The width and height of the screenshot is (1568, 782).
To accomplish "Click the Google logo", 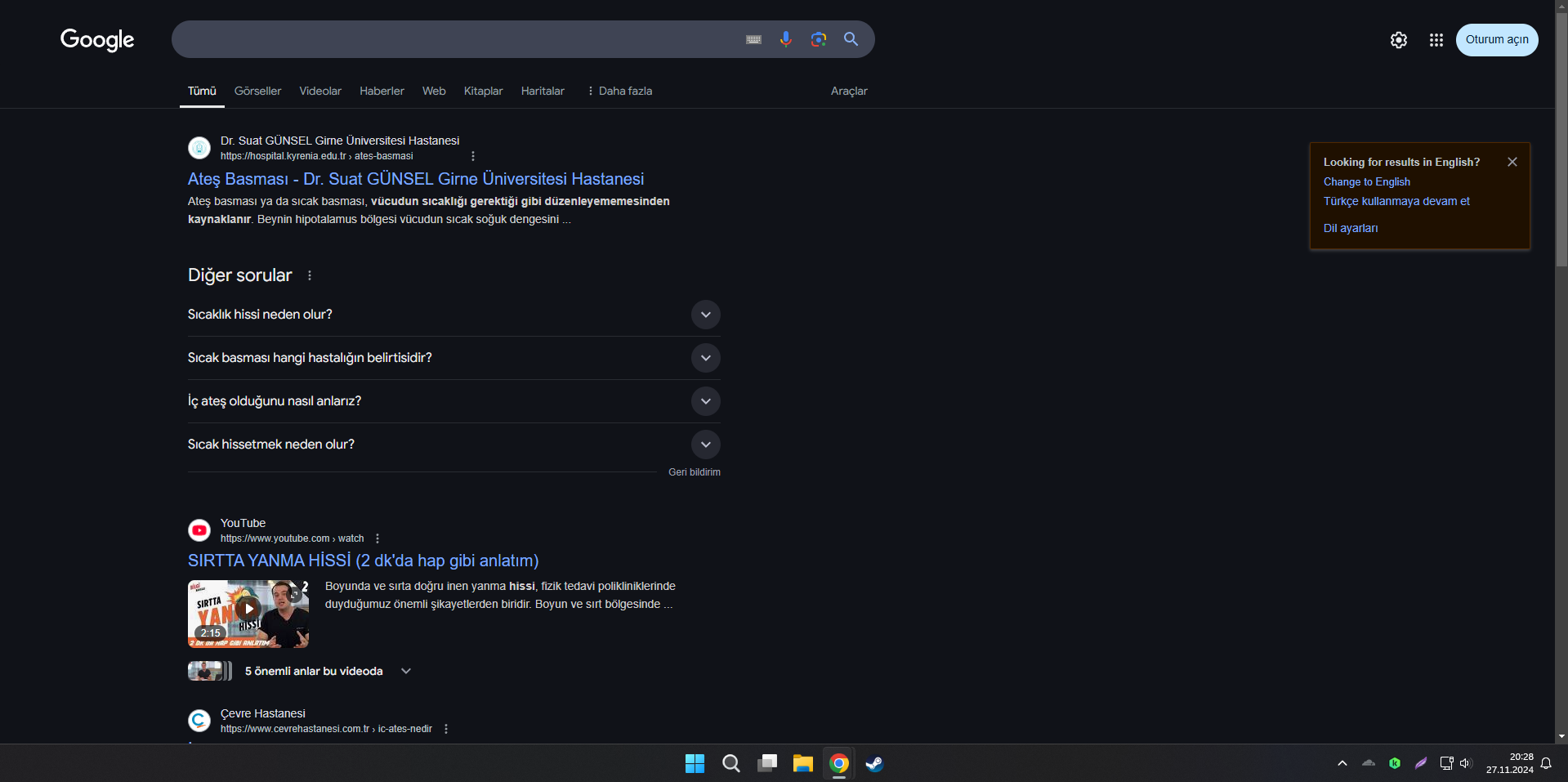I will (x=97, y=39).
